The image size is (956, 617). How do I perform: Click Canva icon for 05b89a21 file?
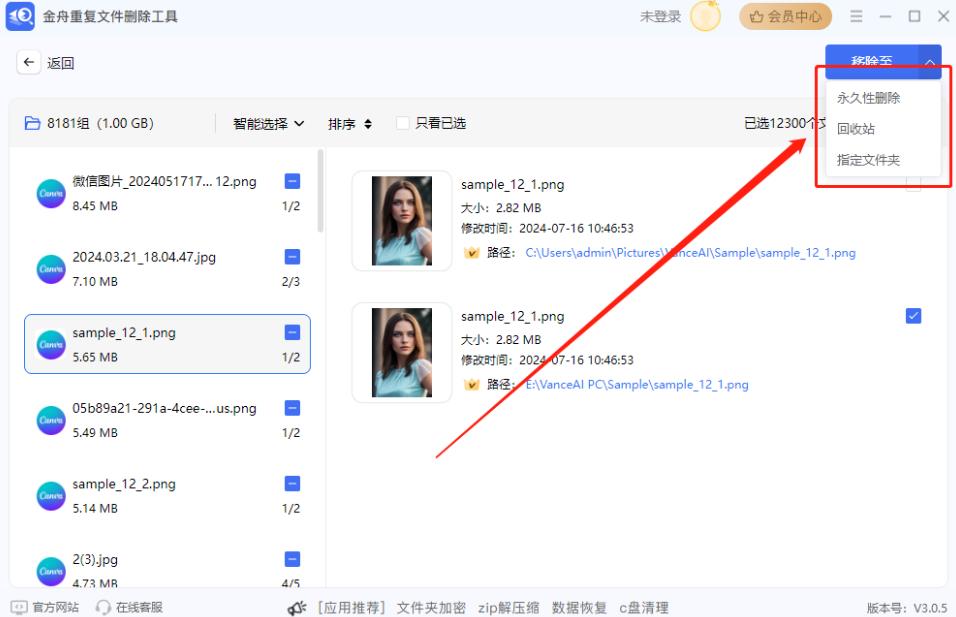click(x=51, y=420)
